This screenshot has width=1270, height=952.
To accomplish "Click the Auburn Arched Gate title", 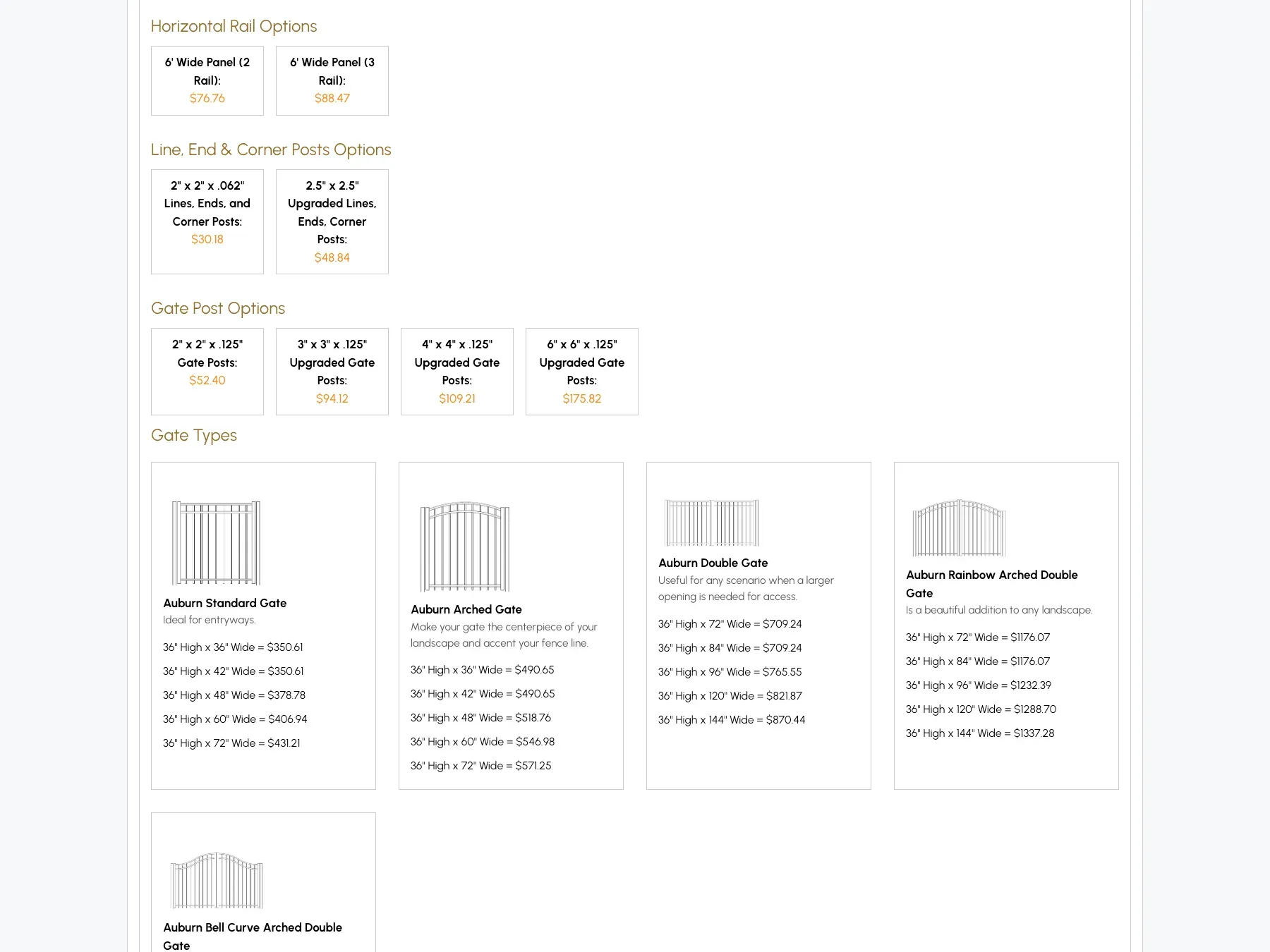I will coord(466,609).
